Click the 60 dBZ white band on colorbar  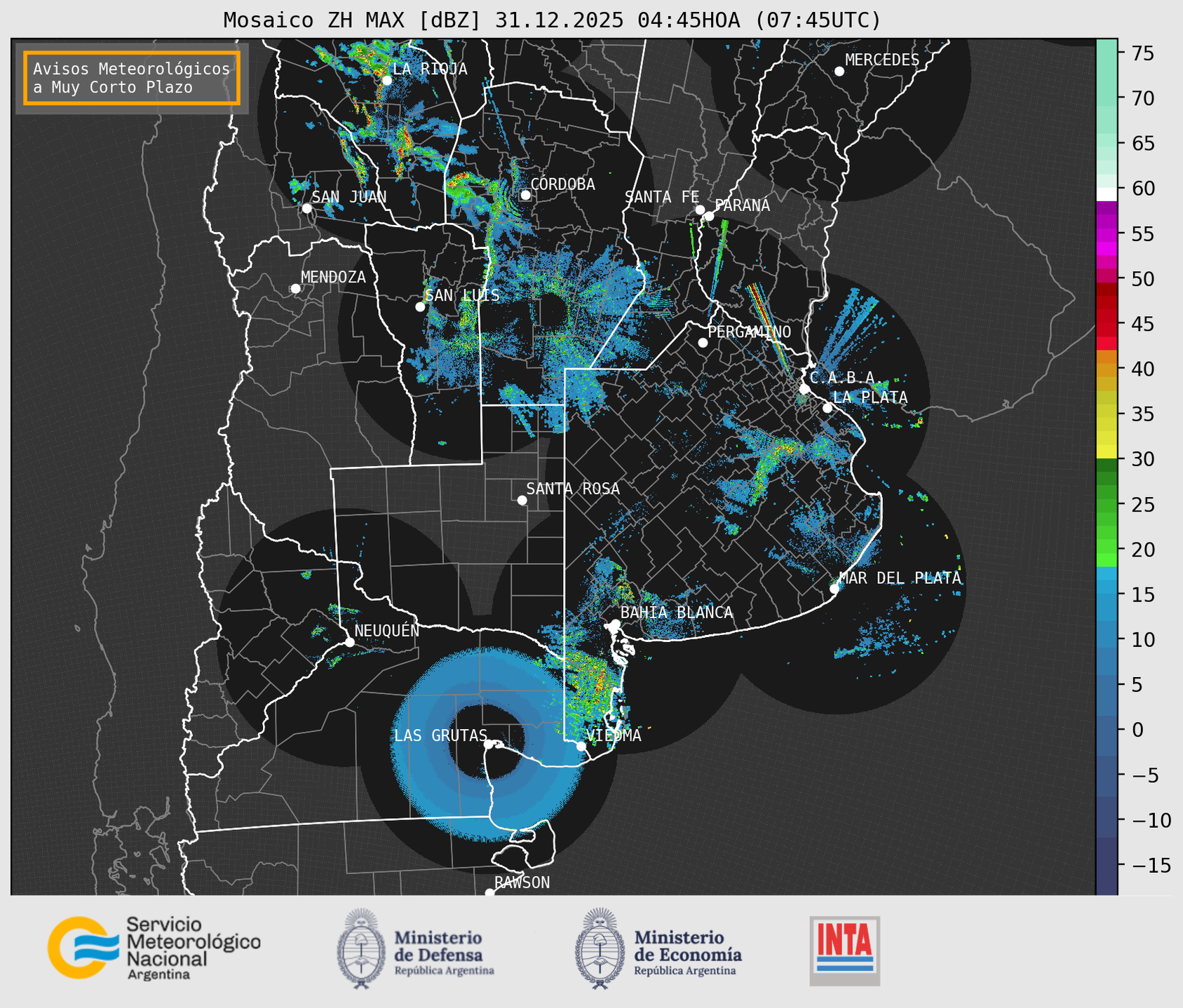click(1107, 194)
